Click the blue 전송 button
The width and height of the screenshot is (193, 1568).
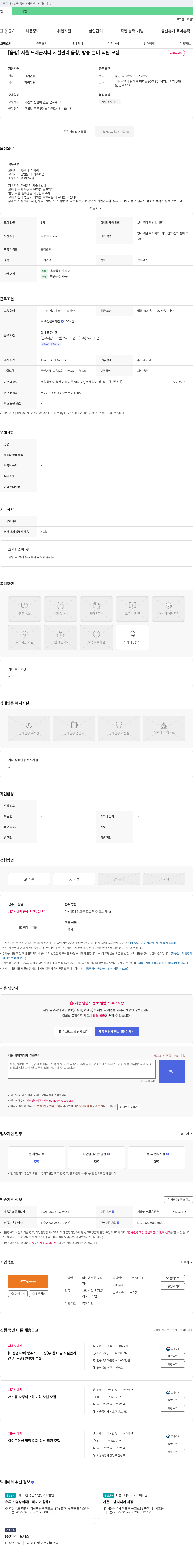pyautogui.click(x=172, y=1072)
